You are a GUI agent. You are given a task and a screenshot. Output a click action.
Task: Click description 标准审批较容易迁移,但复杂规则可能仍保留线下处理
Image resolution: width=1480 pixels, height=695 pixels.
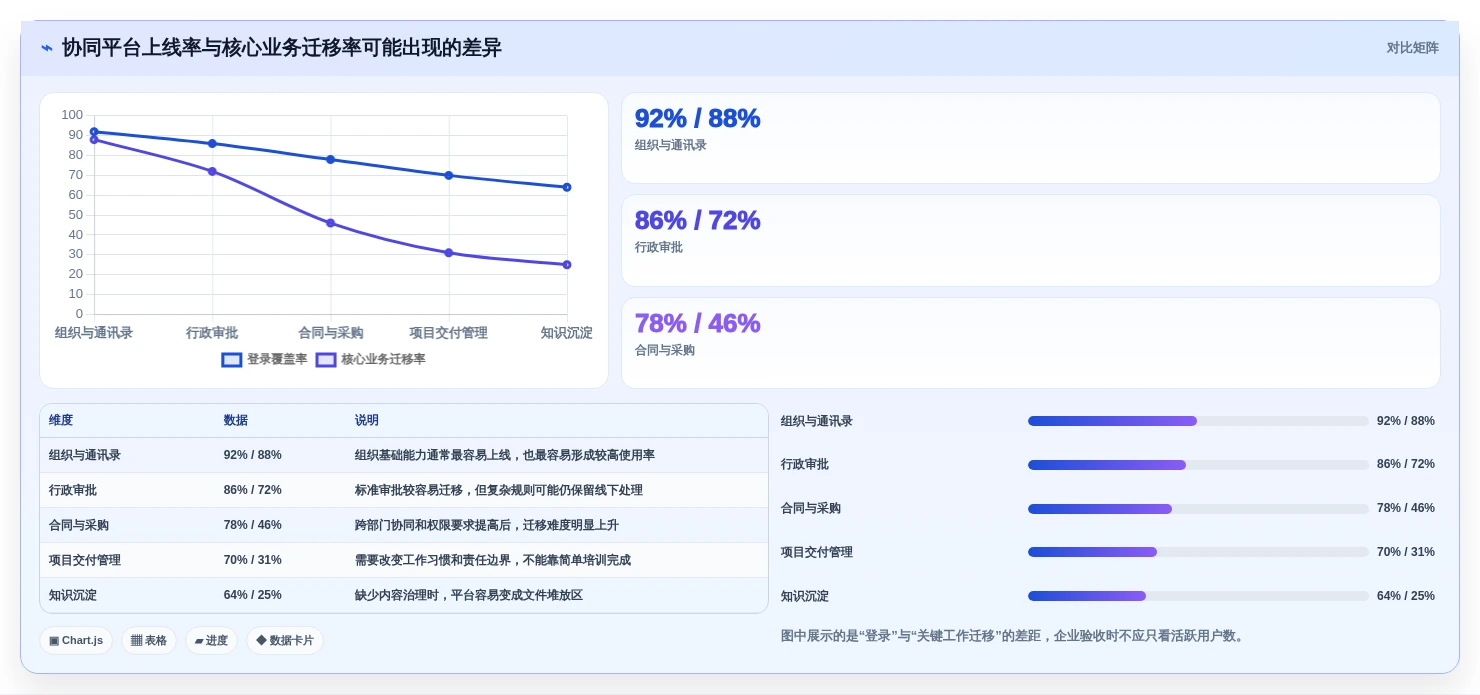[499, 490]
